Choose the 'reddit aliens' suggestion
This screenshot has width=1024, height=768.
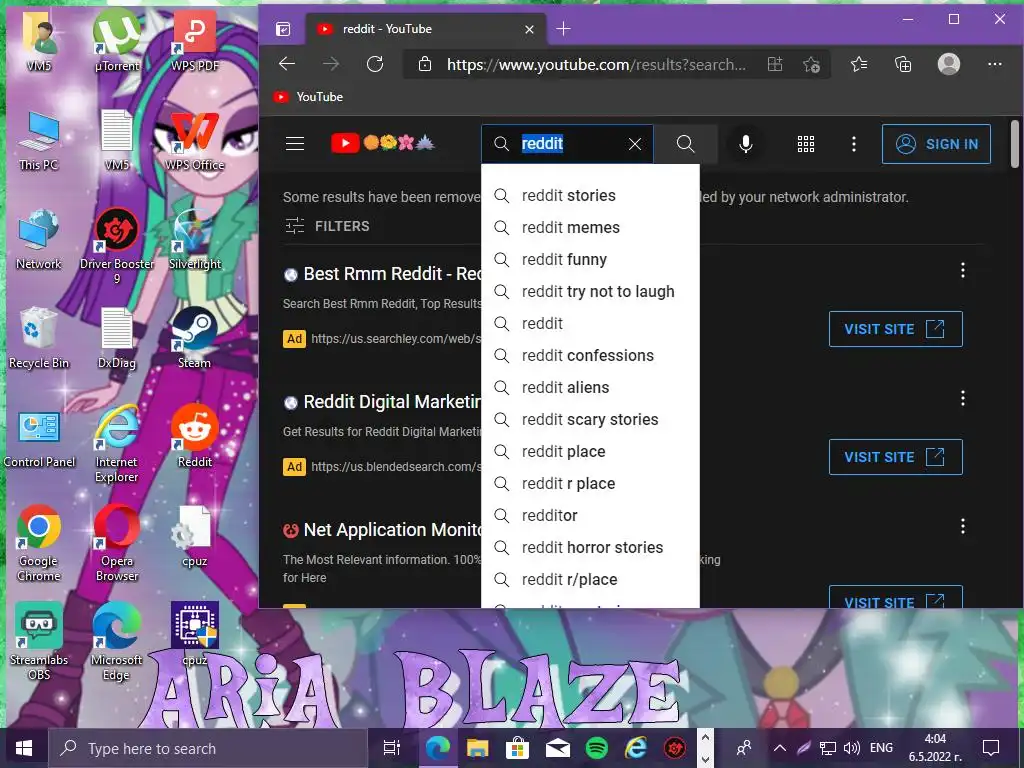coord(590,387)
